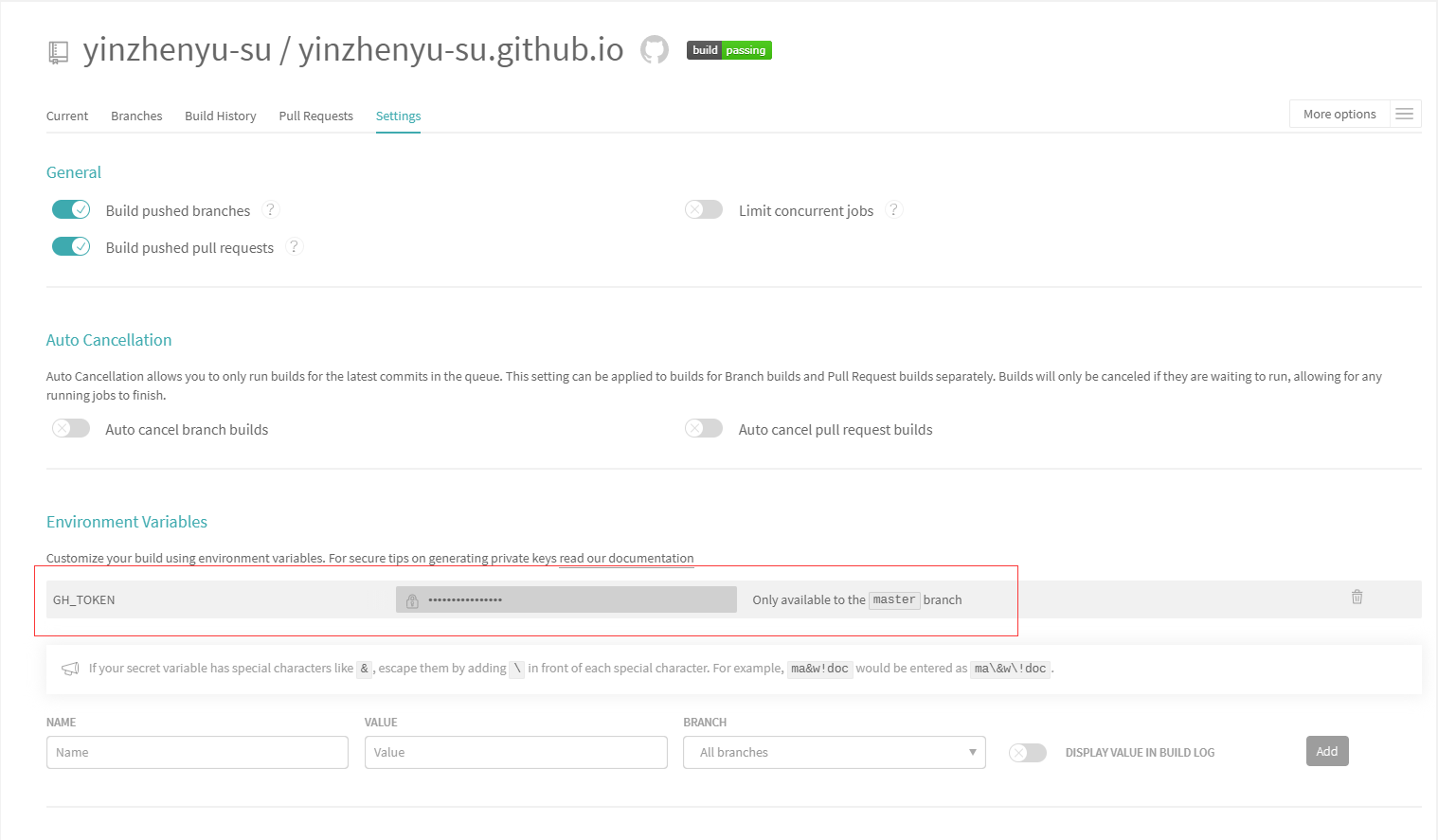Open the yinzhenyu-su owner link
Screen dimensions: 1438x840
[x=177, y=49]
